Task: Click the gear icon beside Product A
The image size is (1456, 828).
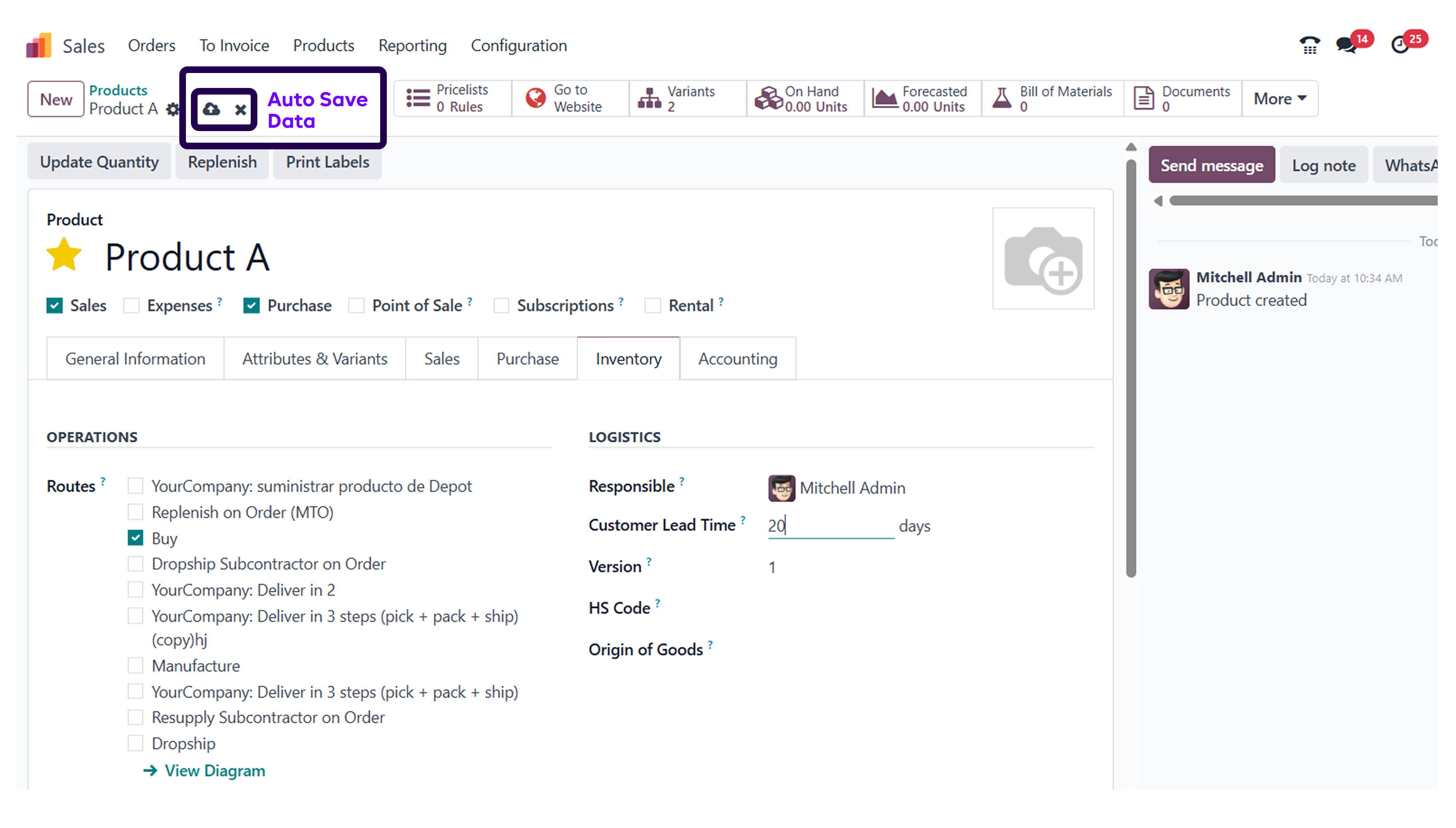Action: (x=172, y=109)
